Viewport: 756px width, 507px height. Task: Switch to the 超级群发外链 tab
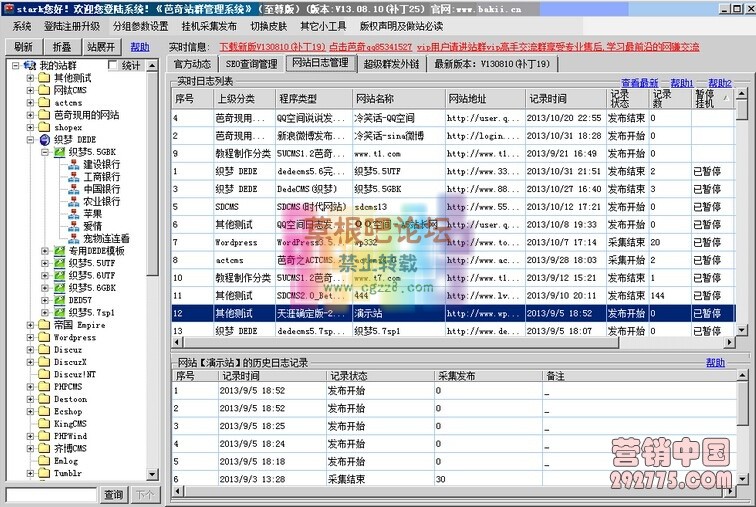[x=391, y=64]
